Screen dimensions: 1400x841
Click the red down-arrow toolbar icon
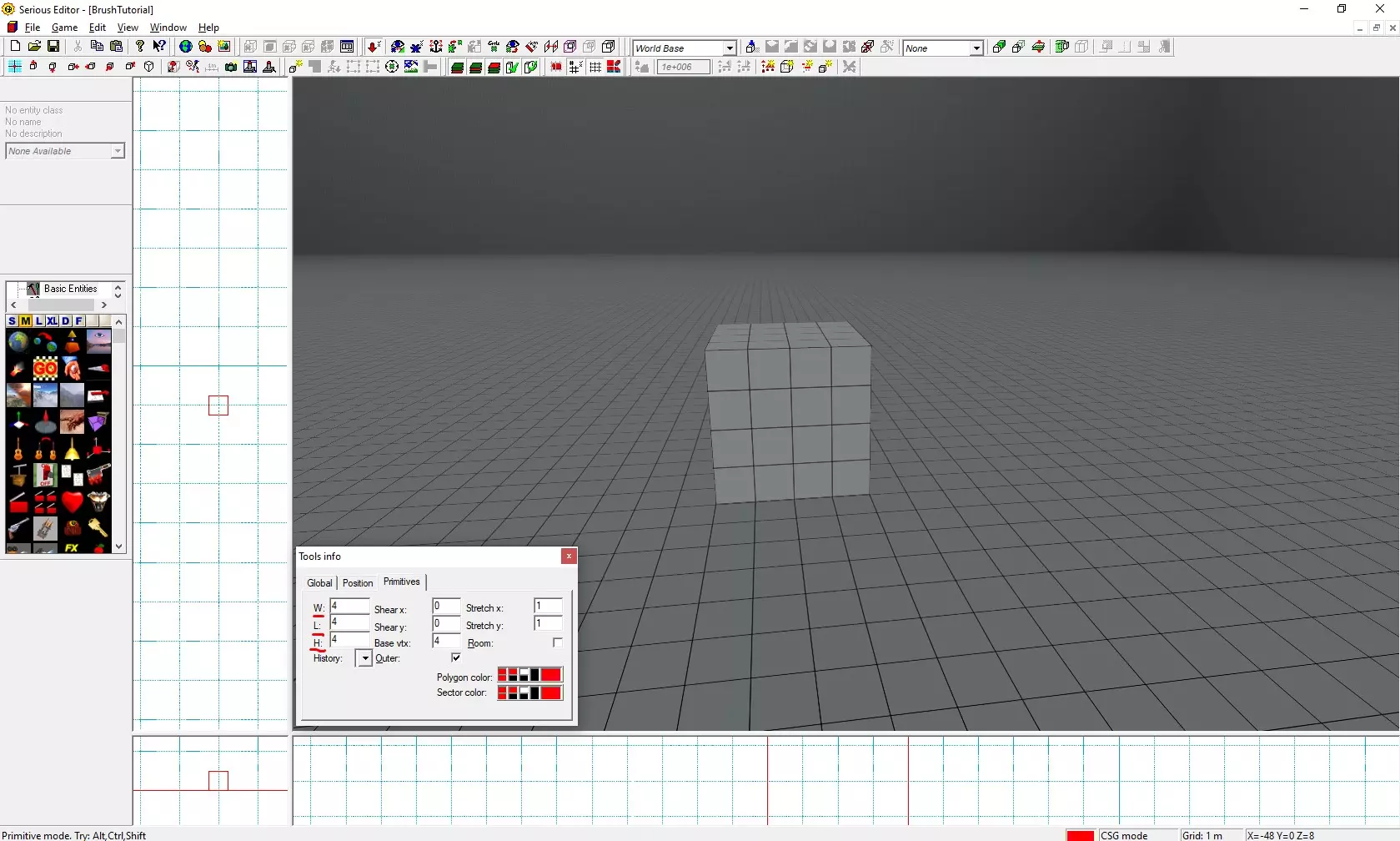(374, 47)
